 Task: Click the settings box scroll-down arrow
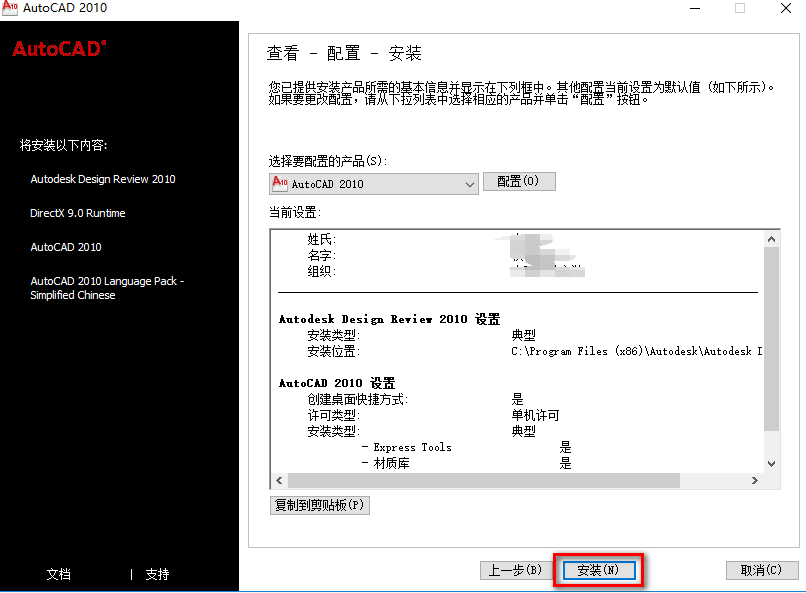[771, 463]
